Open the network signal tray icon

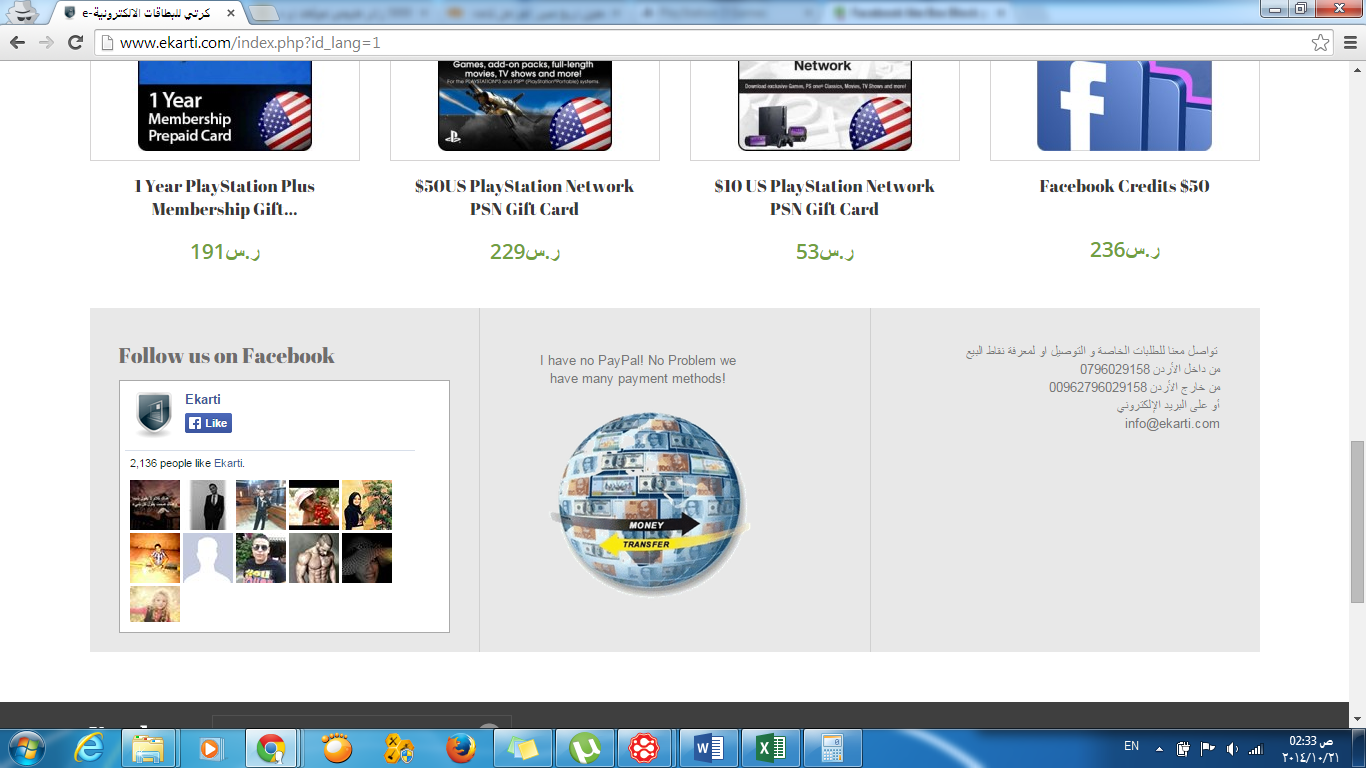coord(1256,748)
